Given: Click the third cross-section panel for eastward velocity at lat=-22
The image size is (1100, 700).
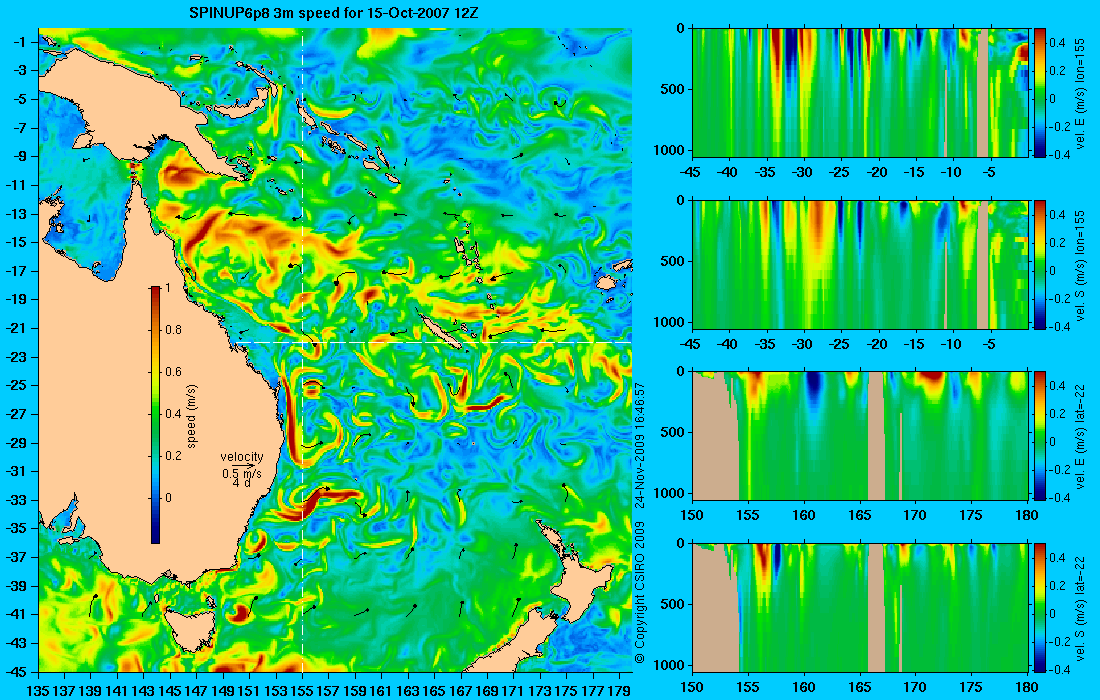Looking at the screenshot, I should tap(860, 436).
